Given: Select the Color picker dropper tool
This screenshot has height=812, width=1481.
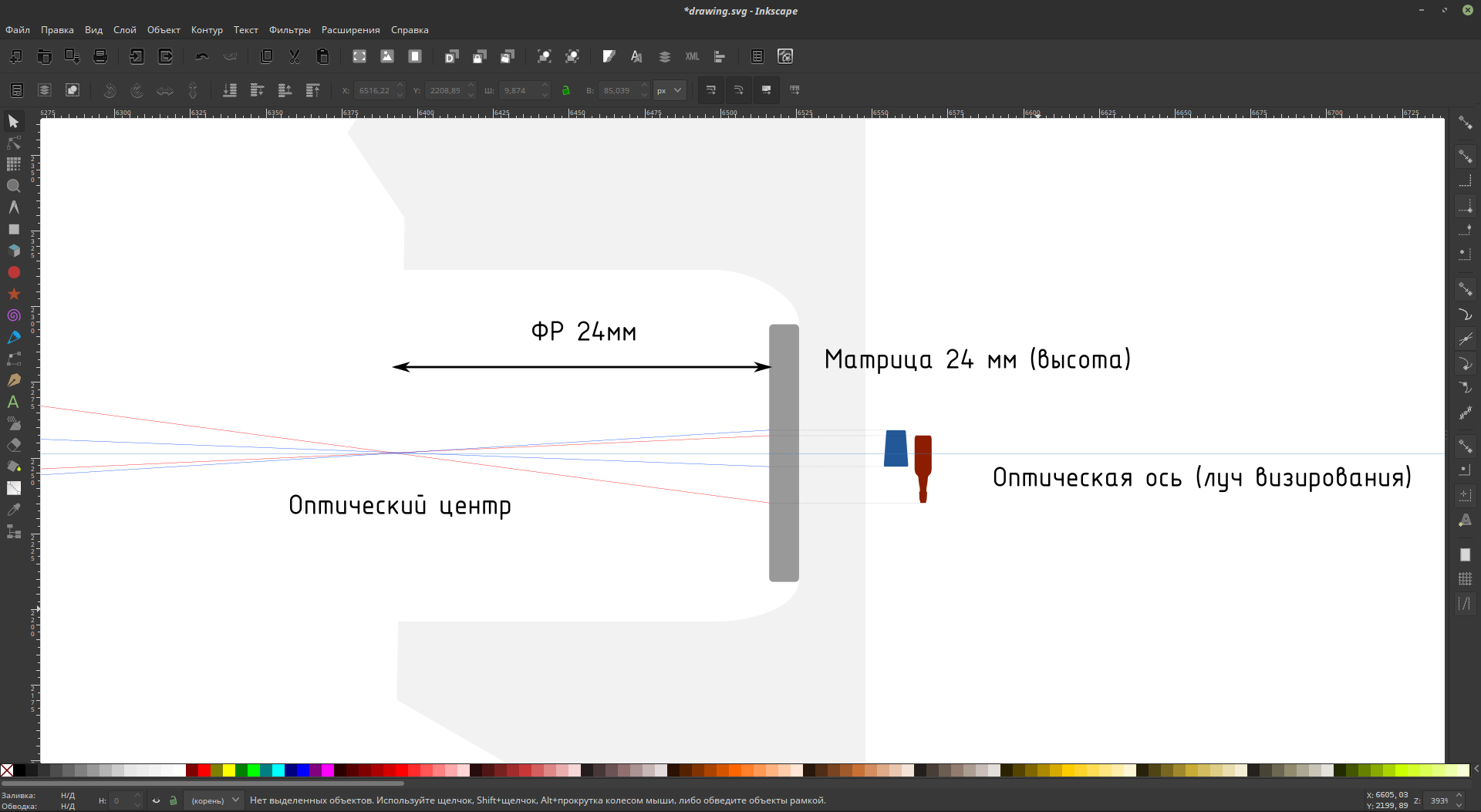Looking at the screenshot, I should (x=13, y=510).
